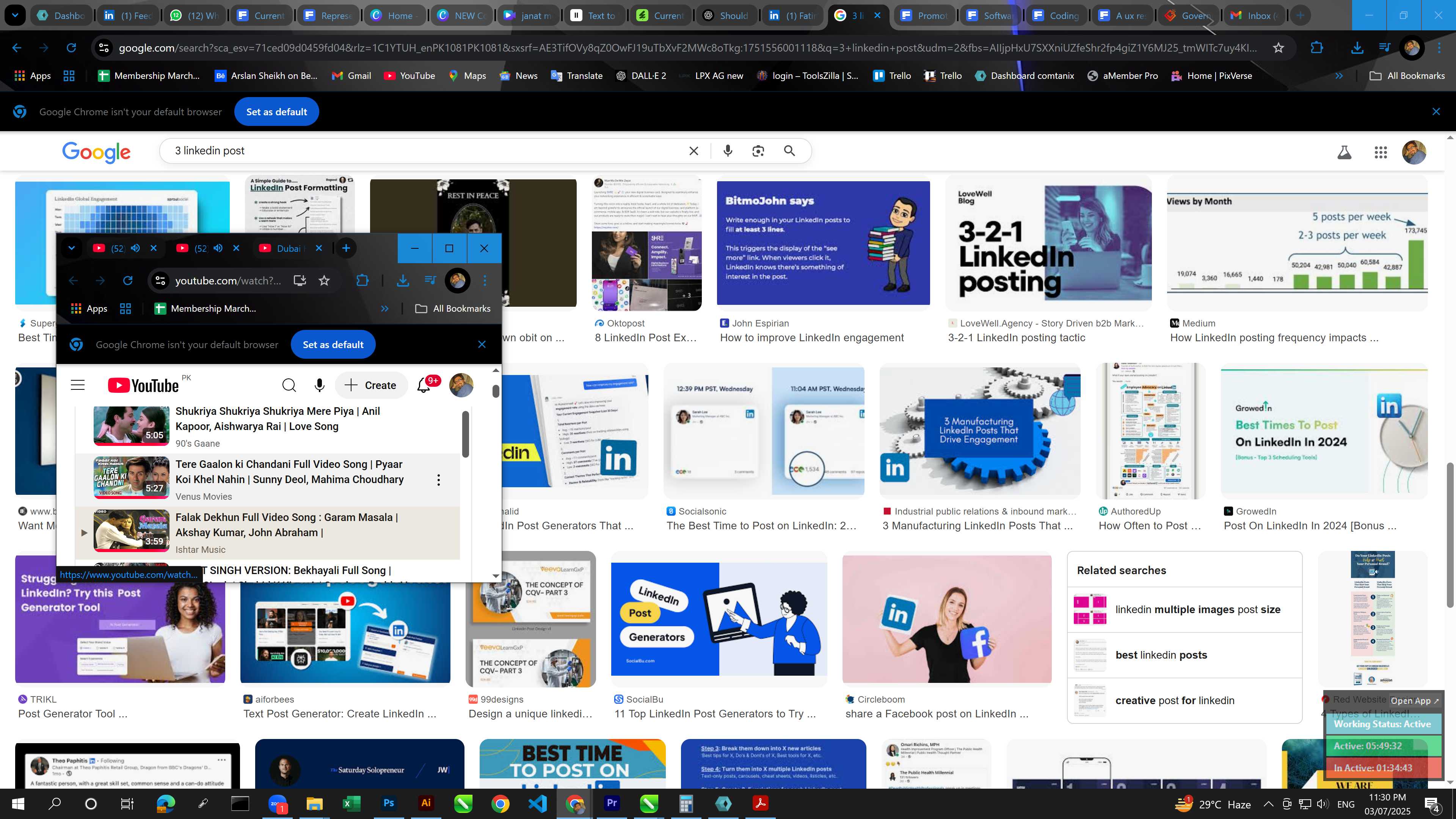Screen dimensions: 1456x819
Task: Click the YouTube logo home link
Action: pyautogui.click(x=143, y=386)
